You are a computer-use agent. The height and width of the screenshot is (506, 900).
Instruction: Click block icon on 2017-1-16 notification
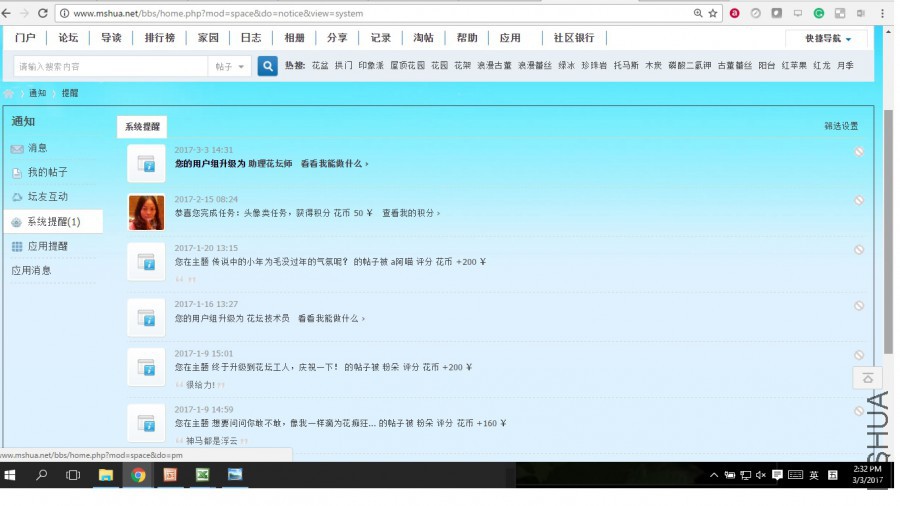coord(859,306)
